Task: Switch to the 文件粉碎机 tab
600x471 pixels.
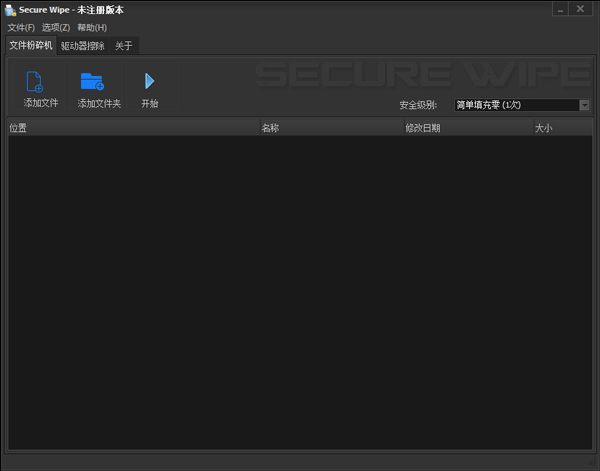Action: tap(30, 45)
